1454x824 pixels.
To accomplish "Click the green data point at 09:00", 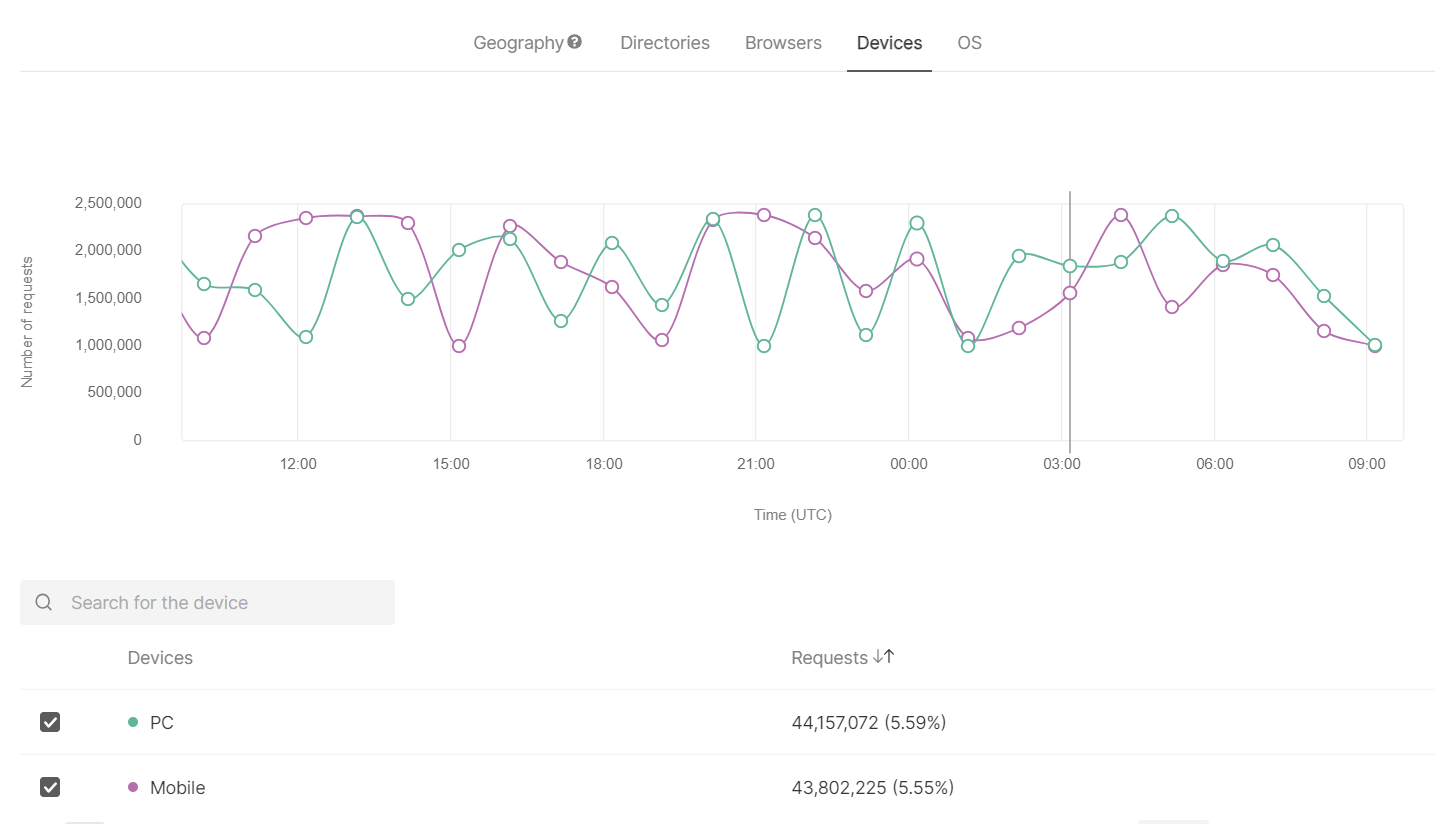I will 1374,345.
